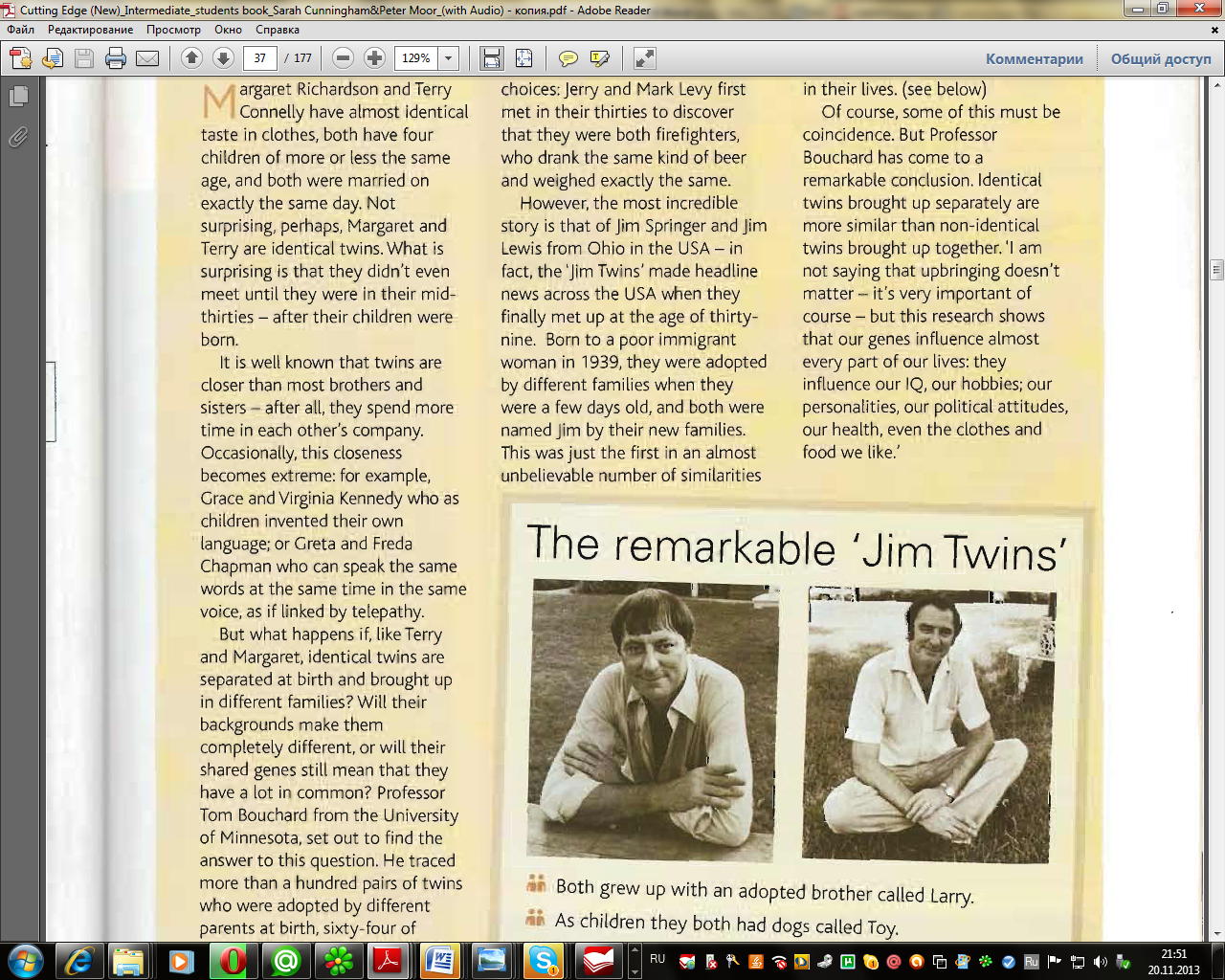Open the Общий доступ pane
1225x980 pixels.
(1161, 58)
